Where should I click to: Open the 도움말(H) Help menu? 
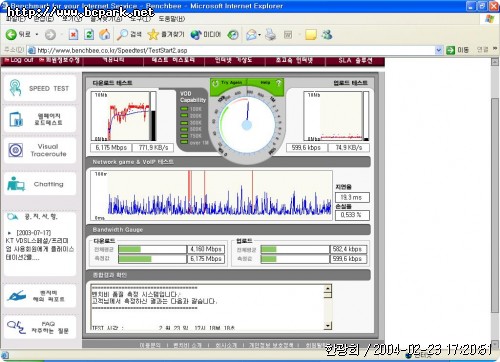[172, 19]
